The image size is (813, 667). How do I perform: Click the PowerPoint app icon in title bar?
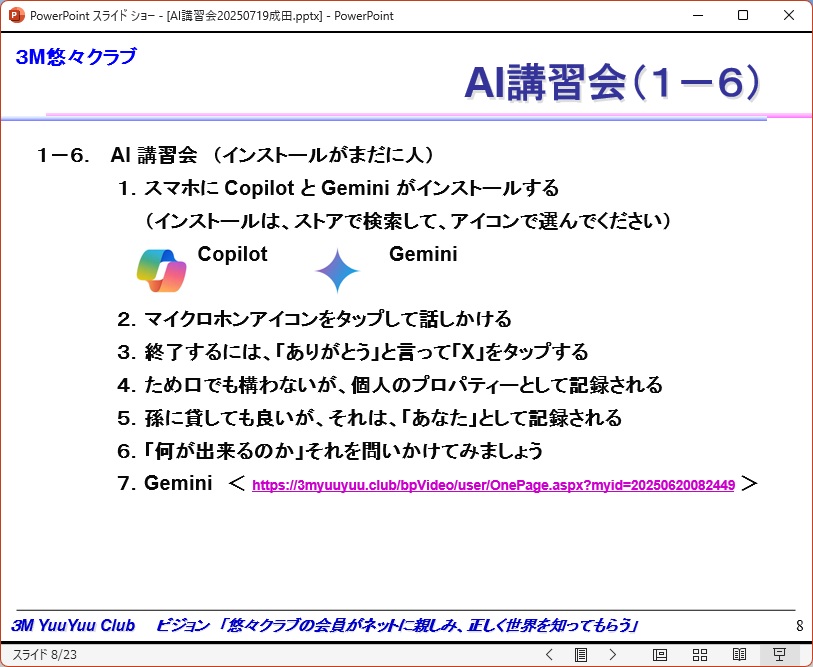click(15, 15)
